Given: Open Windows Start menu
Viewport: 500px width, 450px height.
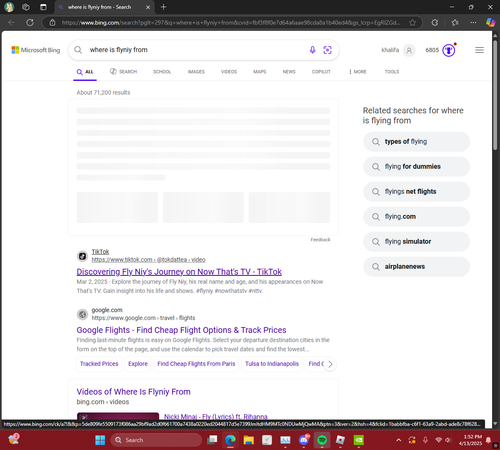Looking at the screenshot, I should pos(100,440).
